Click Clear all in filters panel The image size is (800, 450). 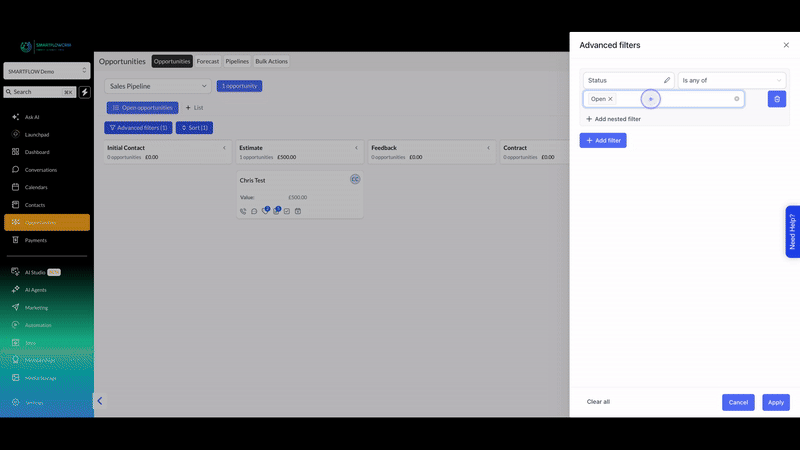coord(598,402)
